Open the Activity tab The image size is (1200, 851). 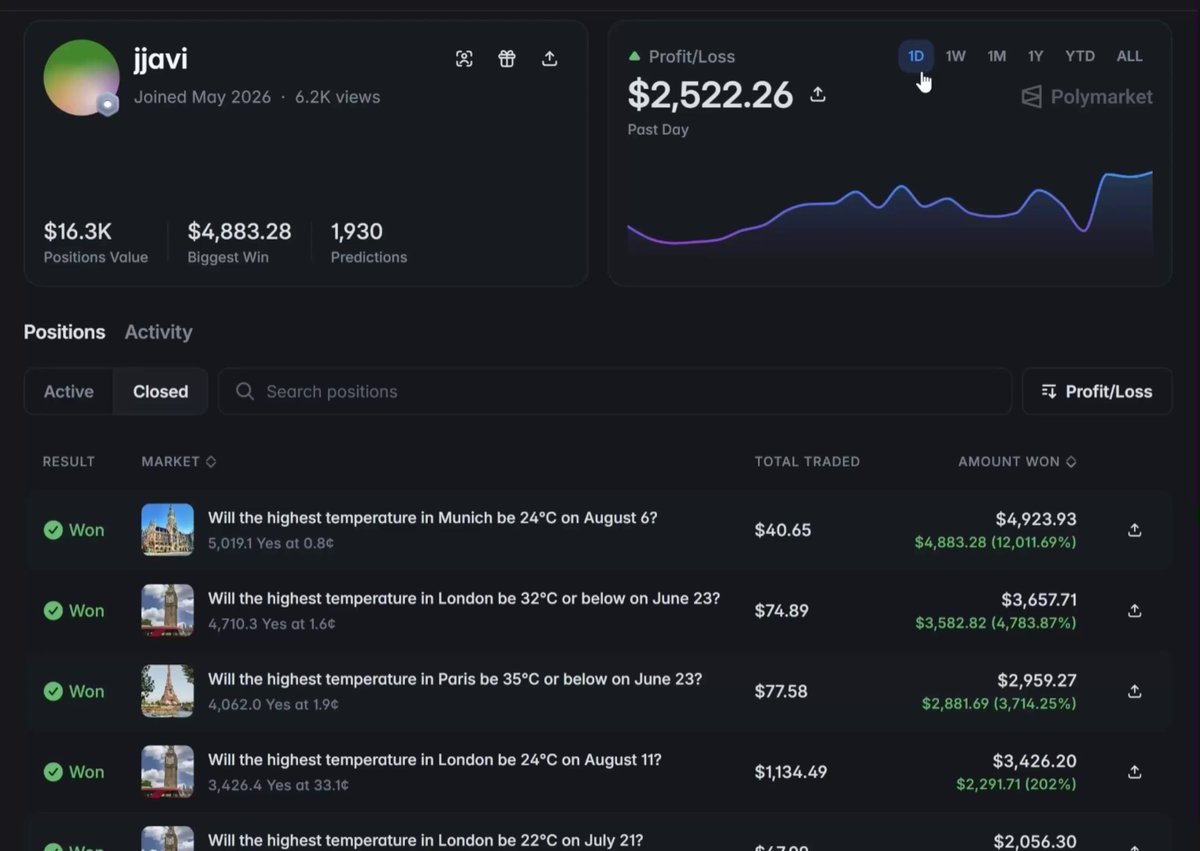tap(158, 332)
